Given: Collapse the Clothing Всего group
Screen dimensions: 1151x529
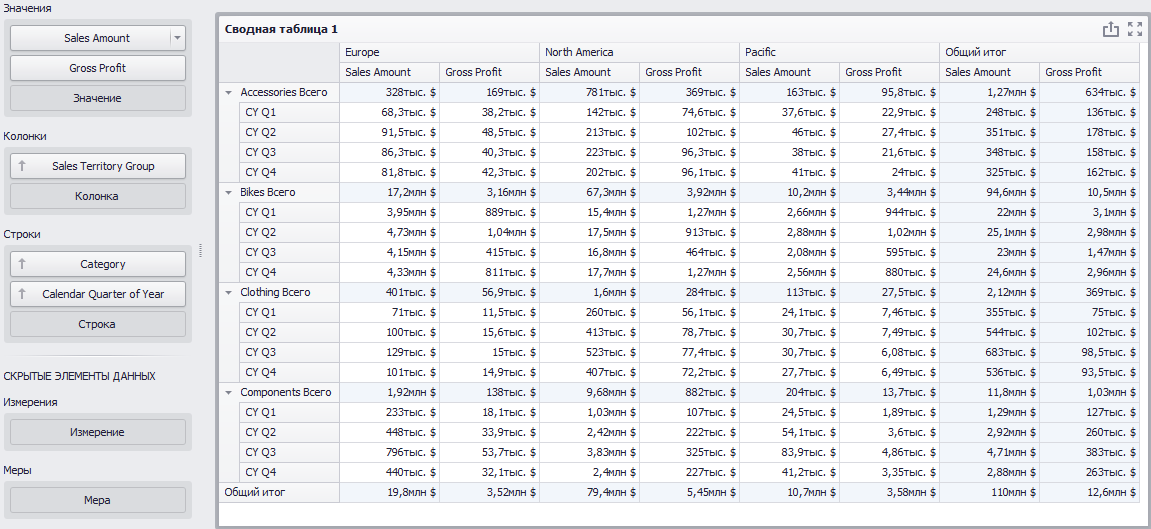Looking at the screenshot, I should tap(228, 293).
